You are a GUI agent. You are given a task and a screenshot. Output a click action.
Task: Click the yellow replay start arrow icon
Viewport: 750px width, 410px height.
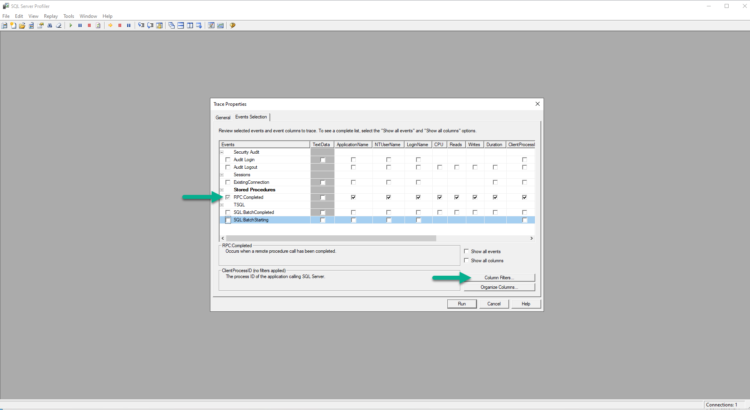[x=110, y=25]
